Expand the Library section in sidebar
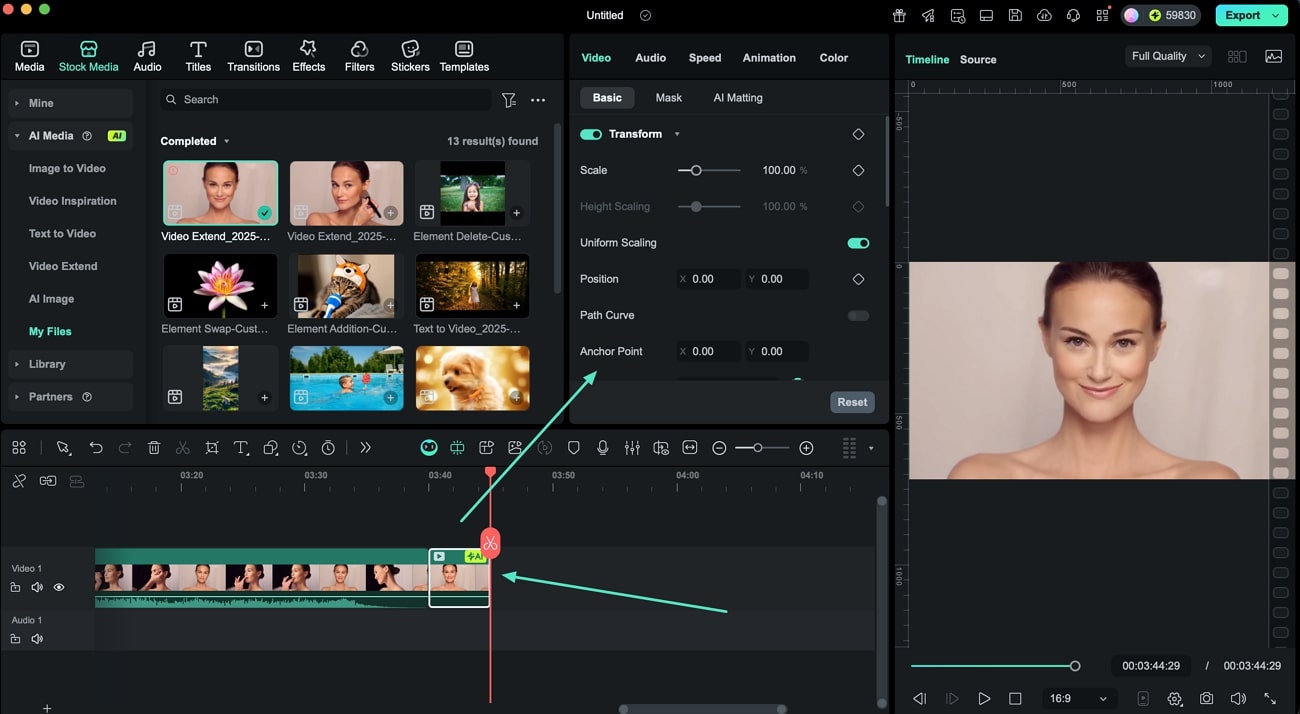The width and height of the screenshot is (1300, 714). (x=47, y=364)
